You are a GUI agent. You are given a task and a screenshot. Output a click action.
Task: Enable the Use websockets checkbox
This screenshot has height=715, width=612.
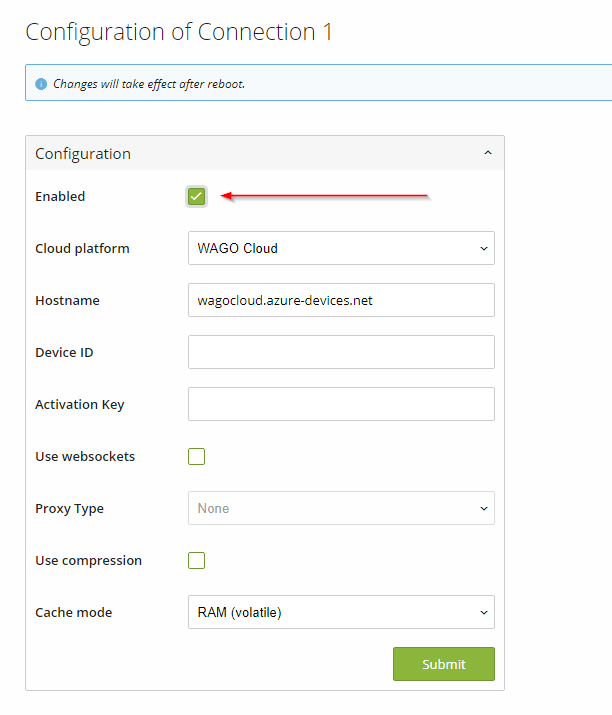point(197,456)
